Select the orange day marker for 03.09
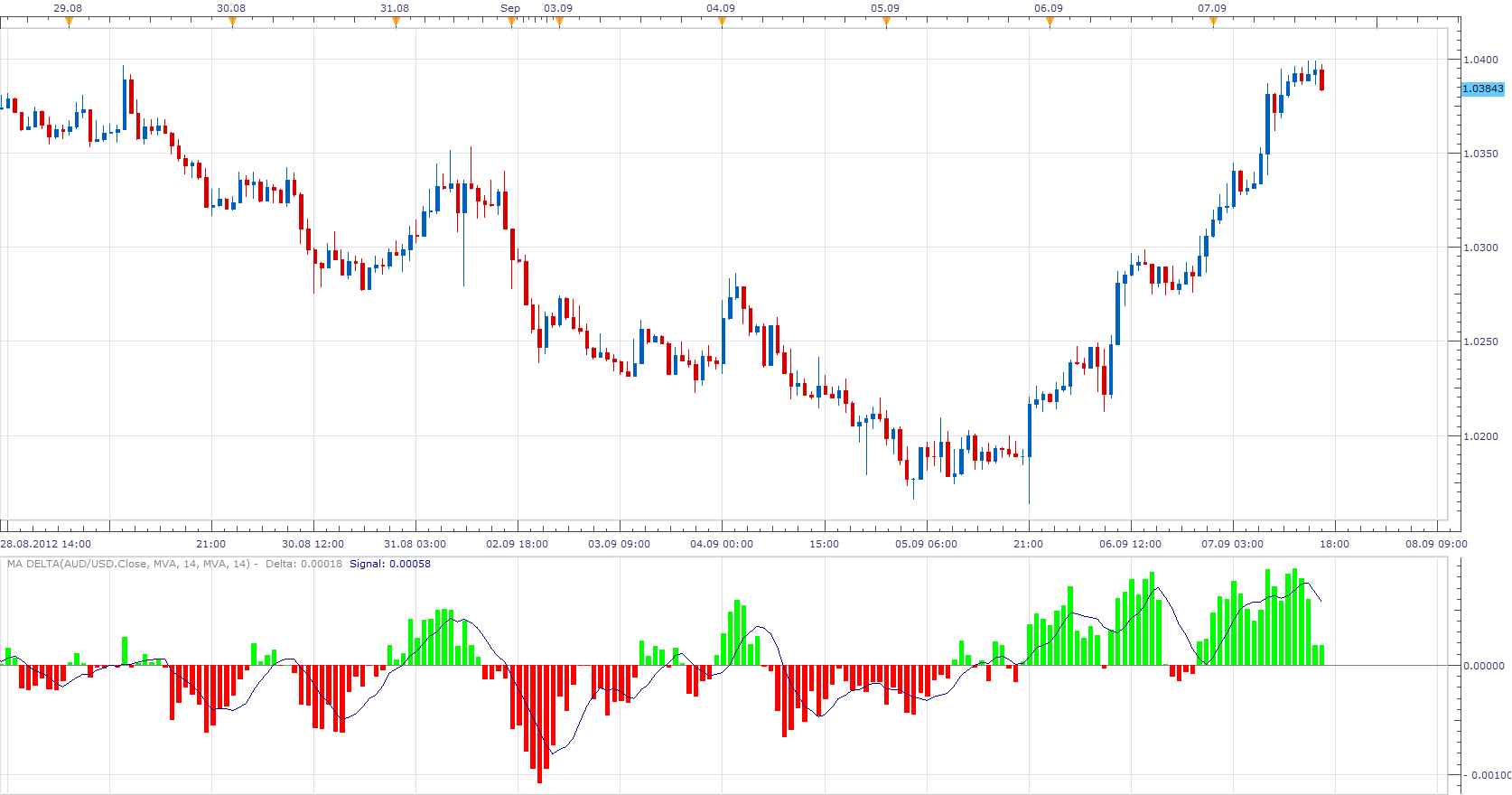 click(x=559, y=23)
